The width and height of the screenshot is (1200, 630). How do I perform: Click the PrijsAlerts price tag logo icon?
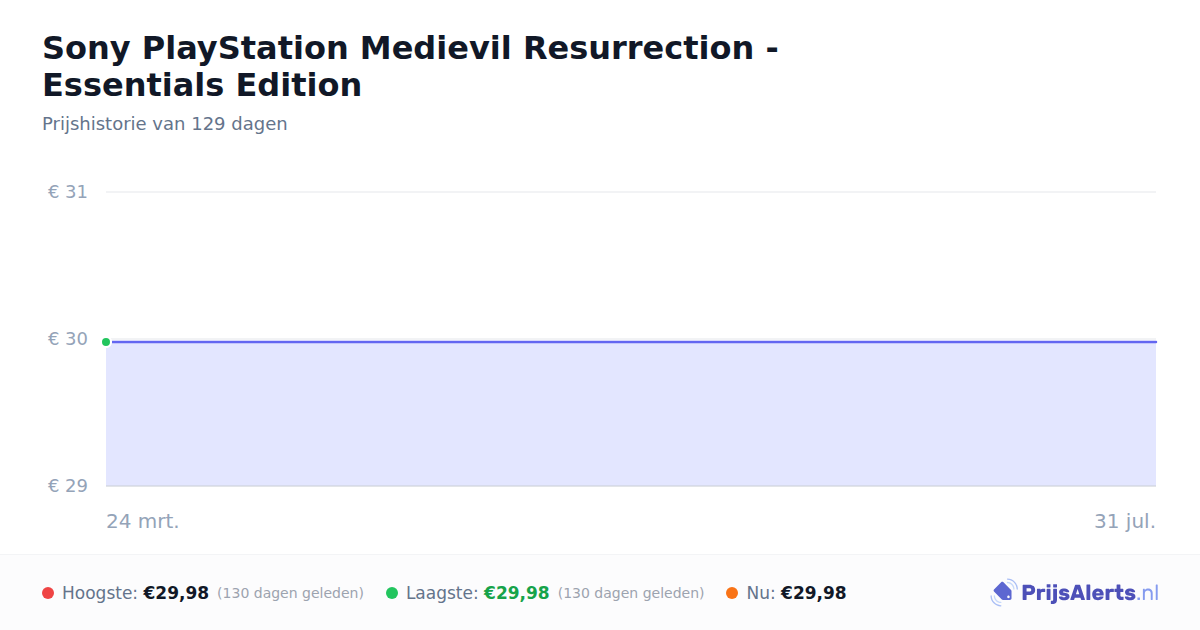pos(1003,593)
